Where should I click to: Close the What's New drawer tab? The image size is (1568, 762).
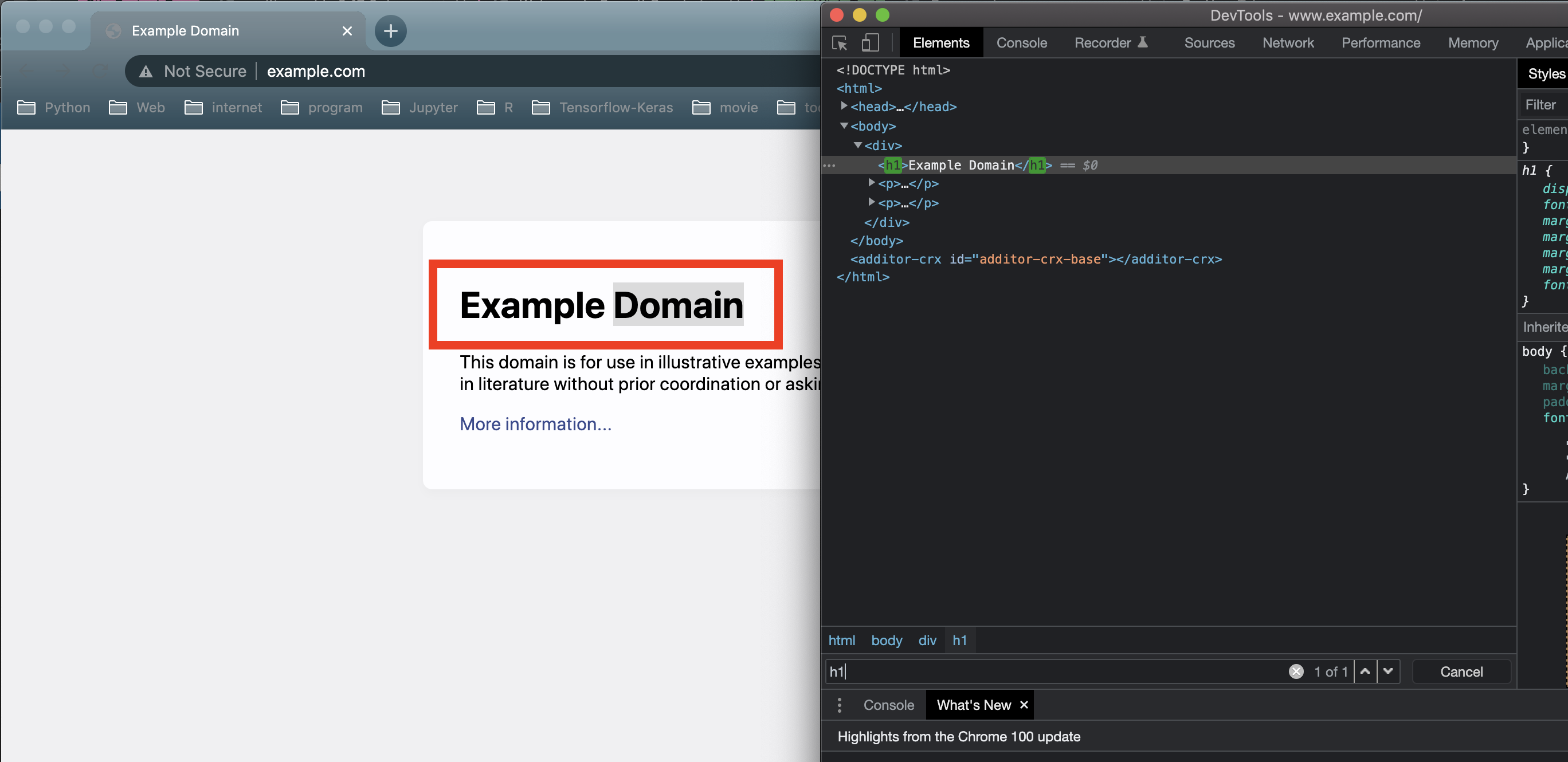point(1024,705)
